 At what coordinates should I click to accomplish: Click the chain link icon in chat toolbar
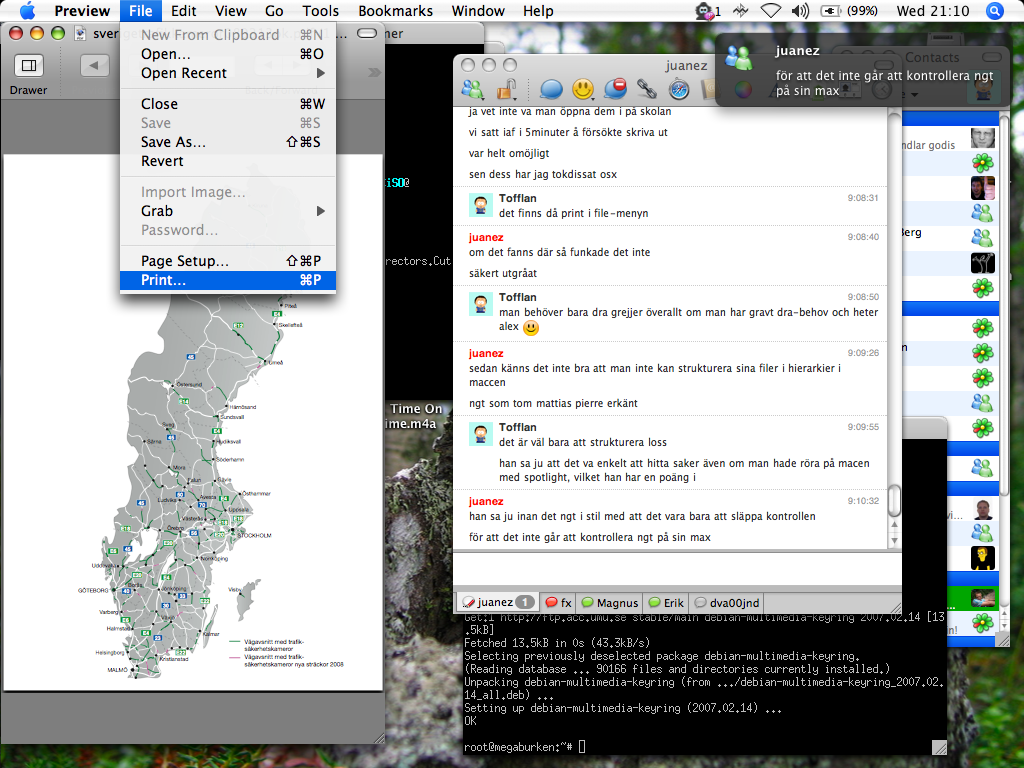647,88
